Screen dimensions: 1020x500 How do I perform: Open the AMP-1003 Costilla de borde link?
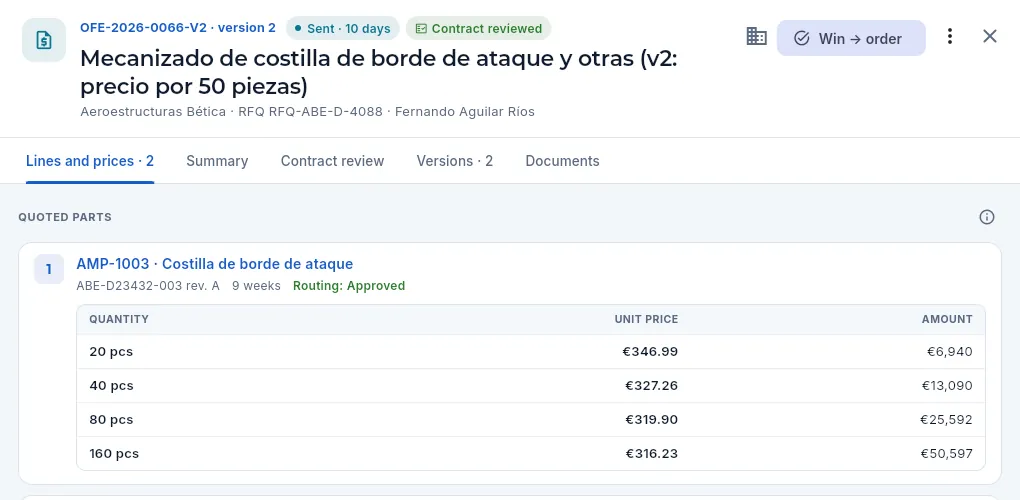(x=215, y=264)
